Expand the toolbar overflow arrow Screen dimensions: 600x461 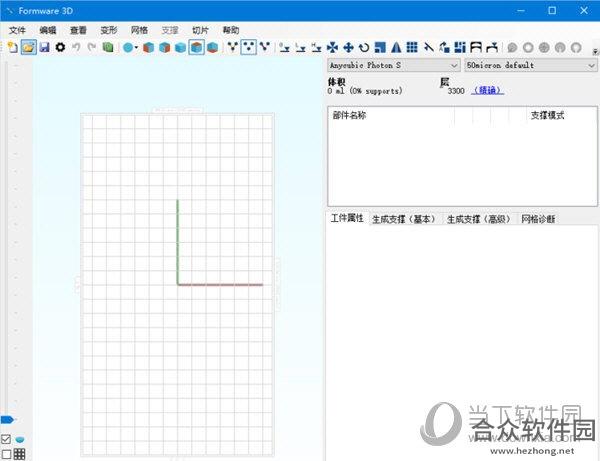click(x=595, y=51)
